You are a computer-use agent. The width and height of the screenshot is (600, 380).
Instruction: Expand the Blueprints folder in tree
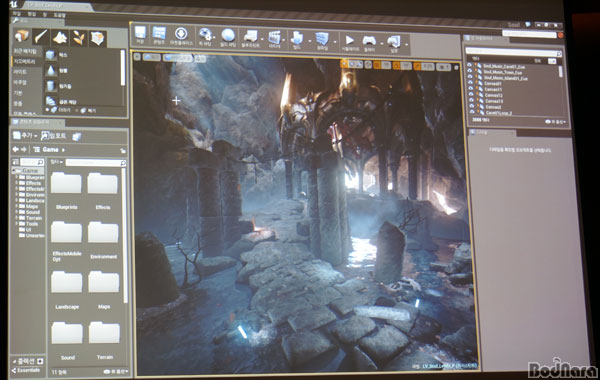[17, 178]
